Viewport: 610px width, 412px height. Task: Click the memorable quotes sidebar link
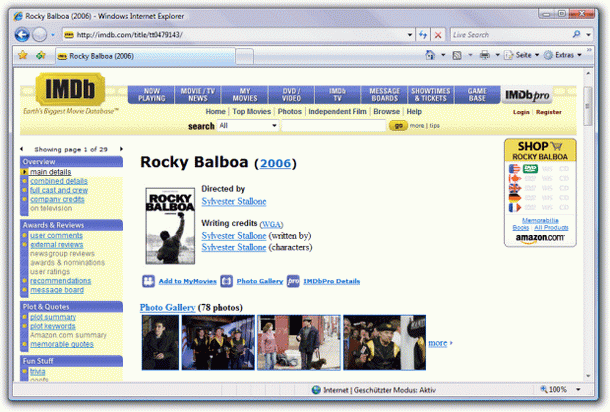tap(62, 344)
